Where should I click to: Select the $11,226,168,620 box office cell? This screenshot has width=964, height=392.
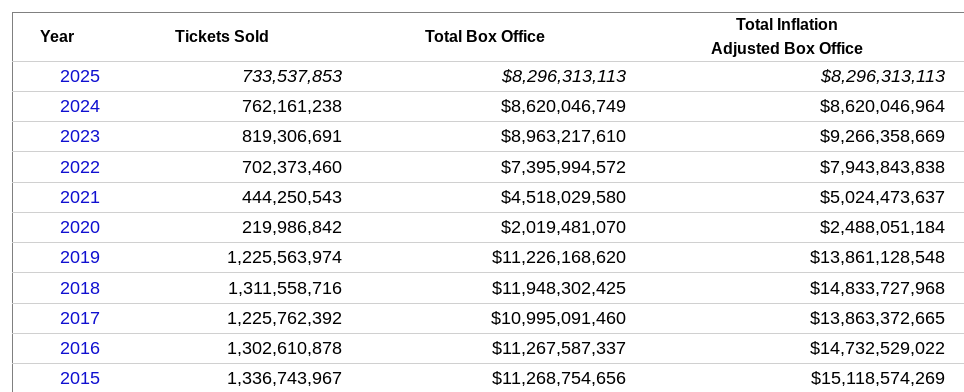tap(559, 257)
